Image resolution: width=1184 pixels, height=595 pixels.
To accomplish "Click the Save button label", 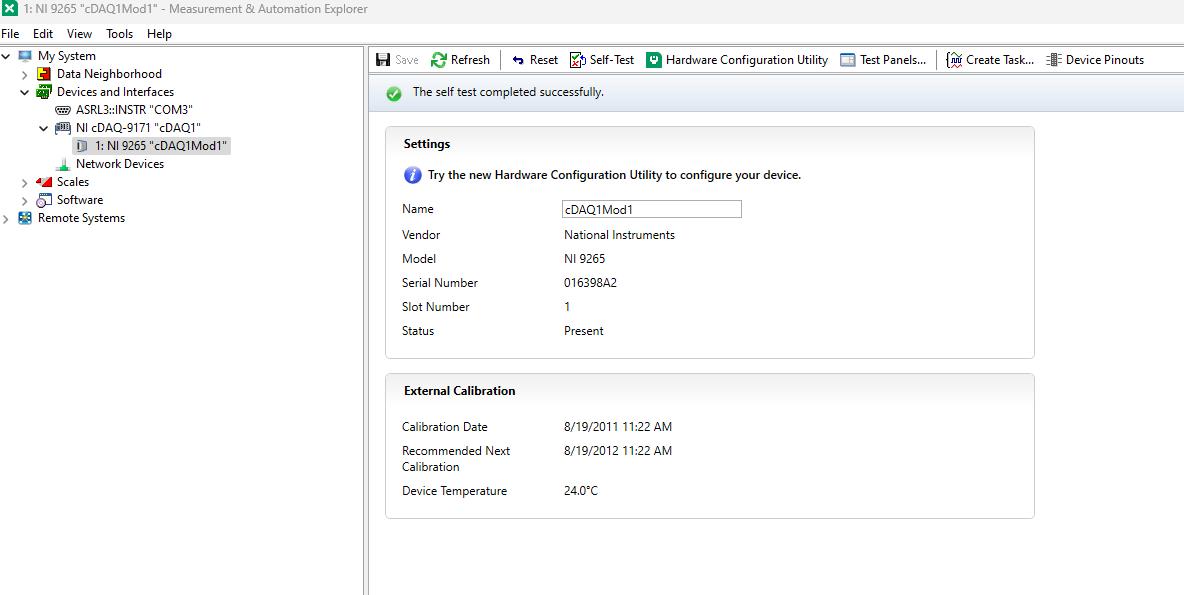I will tap(407, 60).
